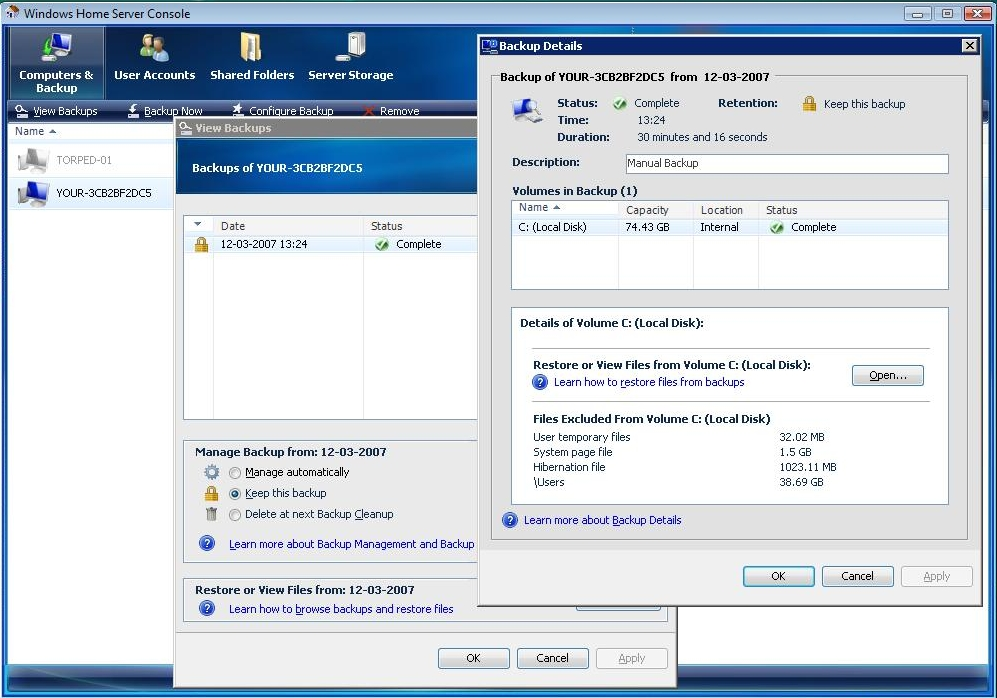Click View Backups toolbar item
Image resolution: width=997 pixels, height=698 pixels.
pos(56,111)
